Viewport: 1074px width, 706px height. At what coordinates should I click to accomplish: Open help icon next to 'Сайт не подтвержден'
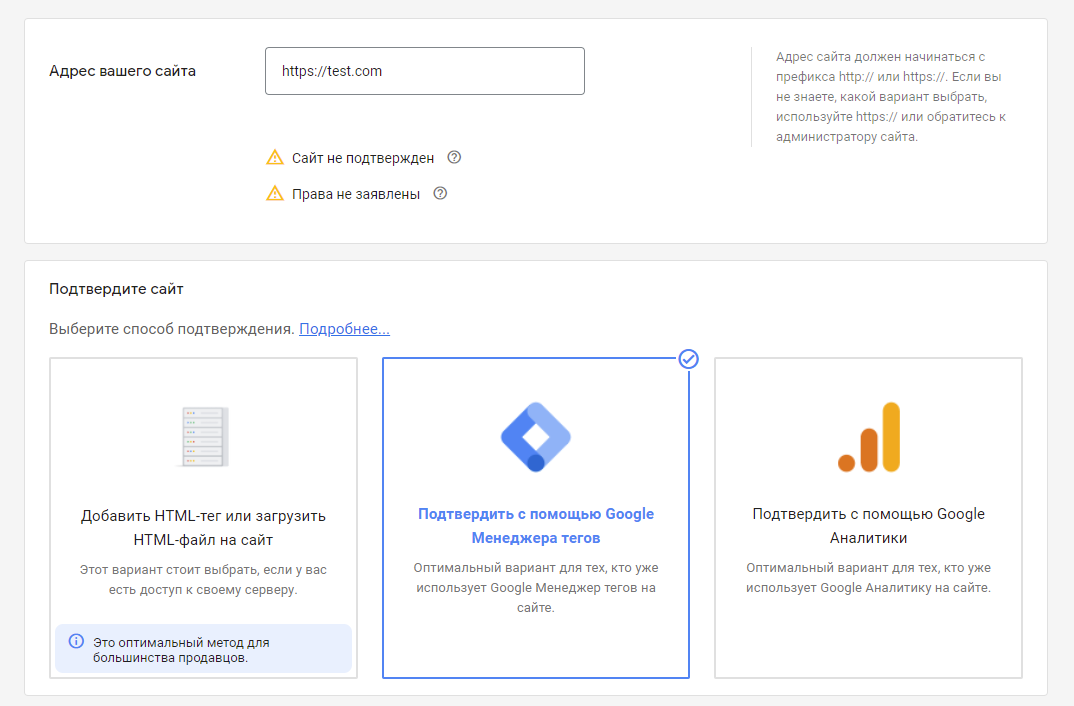(x=454, y=157)
